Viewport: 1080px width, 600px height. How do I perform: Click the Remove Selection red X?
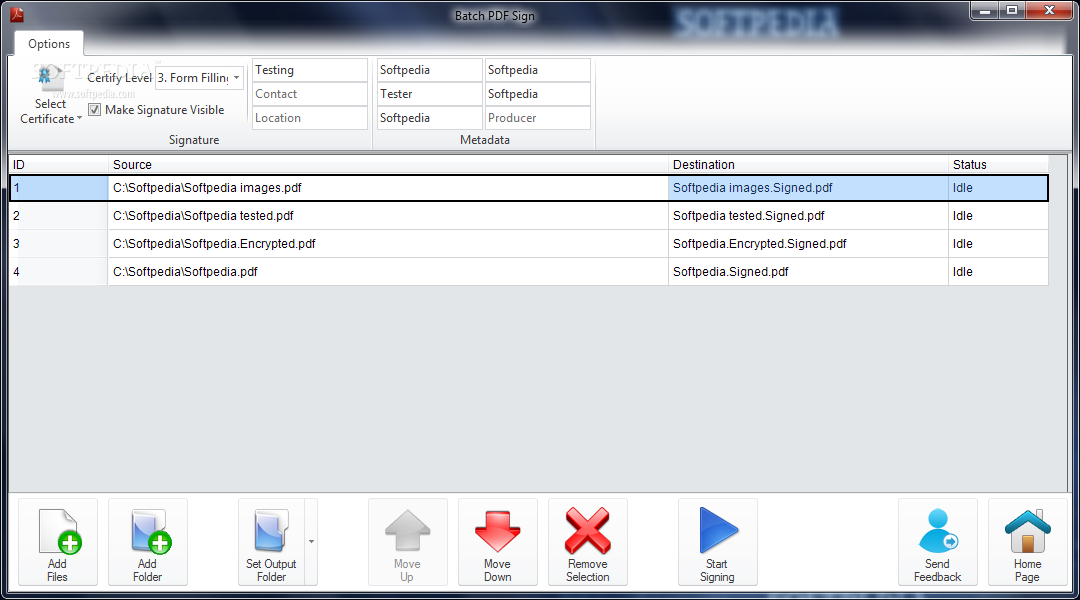click(x=588, y=530)
